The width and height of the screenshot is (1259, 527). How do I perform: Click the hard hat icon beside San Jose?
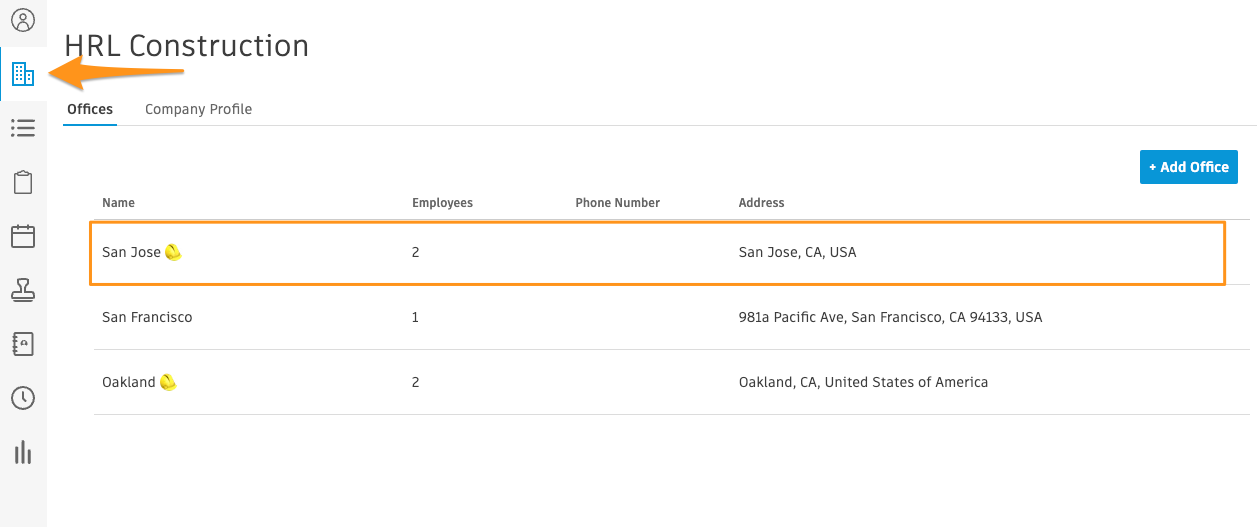pyautogui.click(x=173, y=252)
